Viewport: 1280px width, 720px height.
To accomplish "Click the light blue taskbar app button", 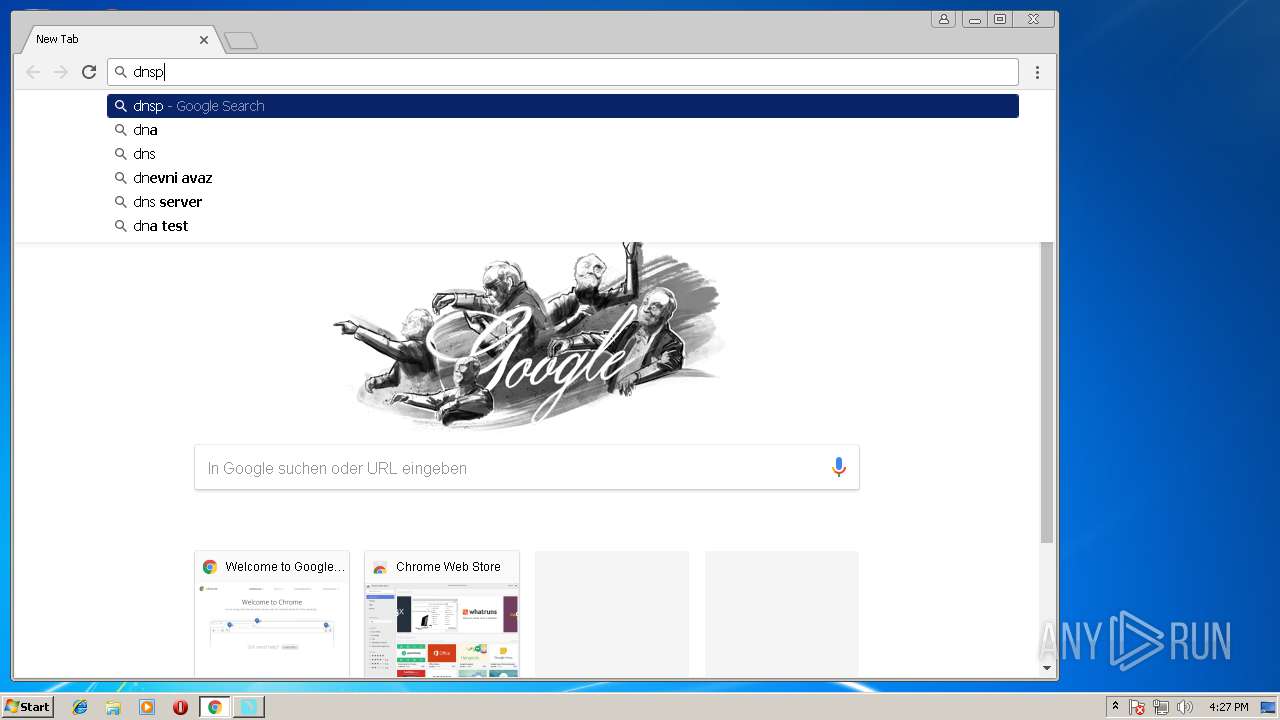I will pos(248,707).
